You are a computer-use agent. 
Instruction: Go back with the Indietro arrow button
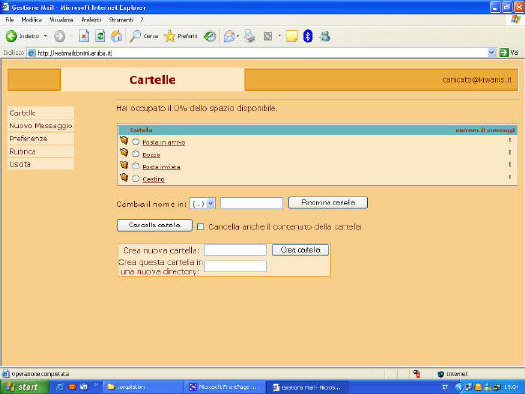(x=11, y=36)
